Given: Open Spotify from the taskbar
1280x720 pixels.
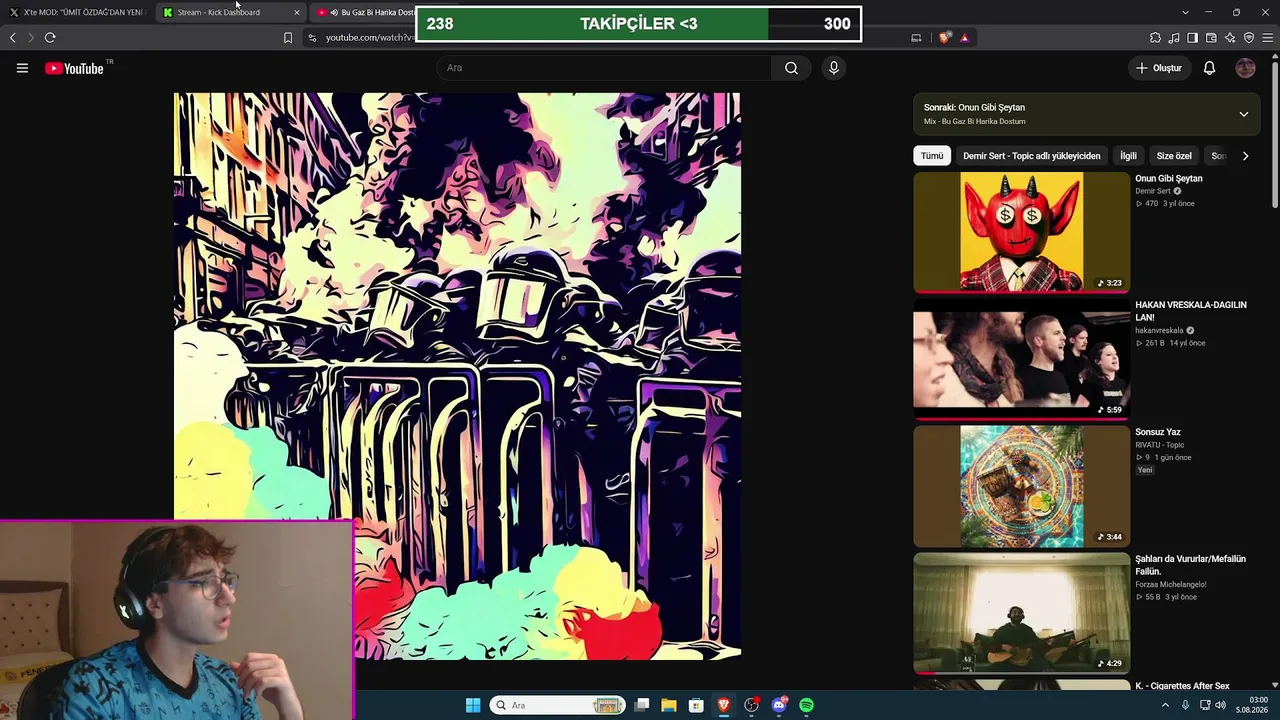Looking at the screenshot, I should (806, 705).
